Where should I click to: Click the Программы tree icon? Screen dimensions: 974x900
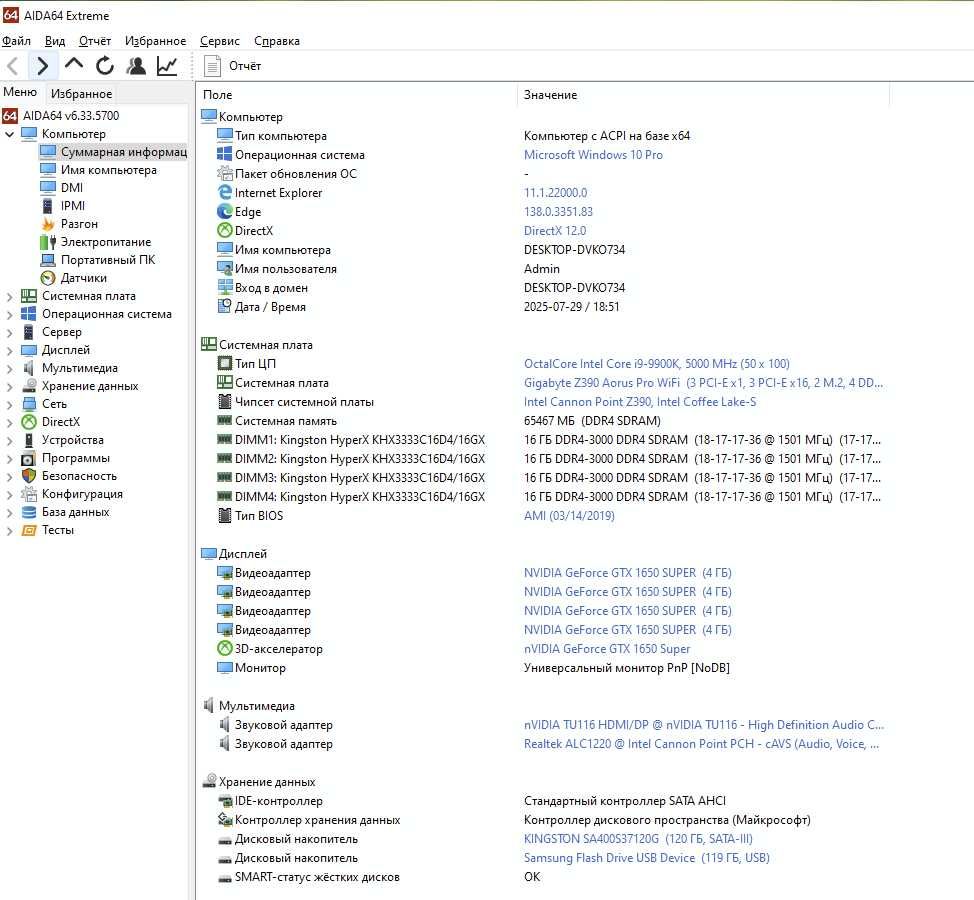tap(29, 458)
